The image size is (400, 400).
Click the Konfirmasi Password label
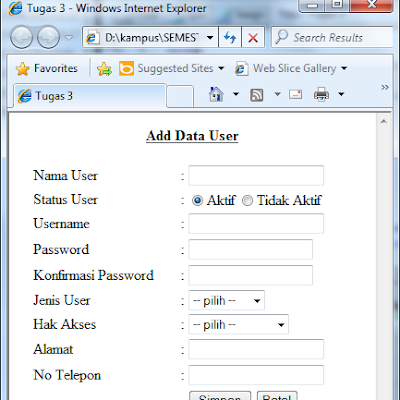(x=93, y=275)
